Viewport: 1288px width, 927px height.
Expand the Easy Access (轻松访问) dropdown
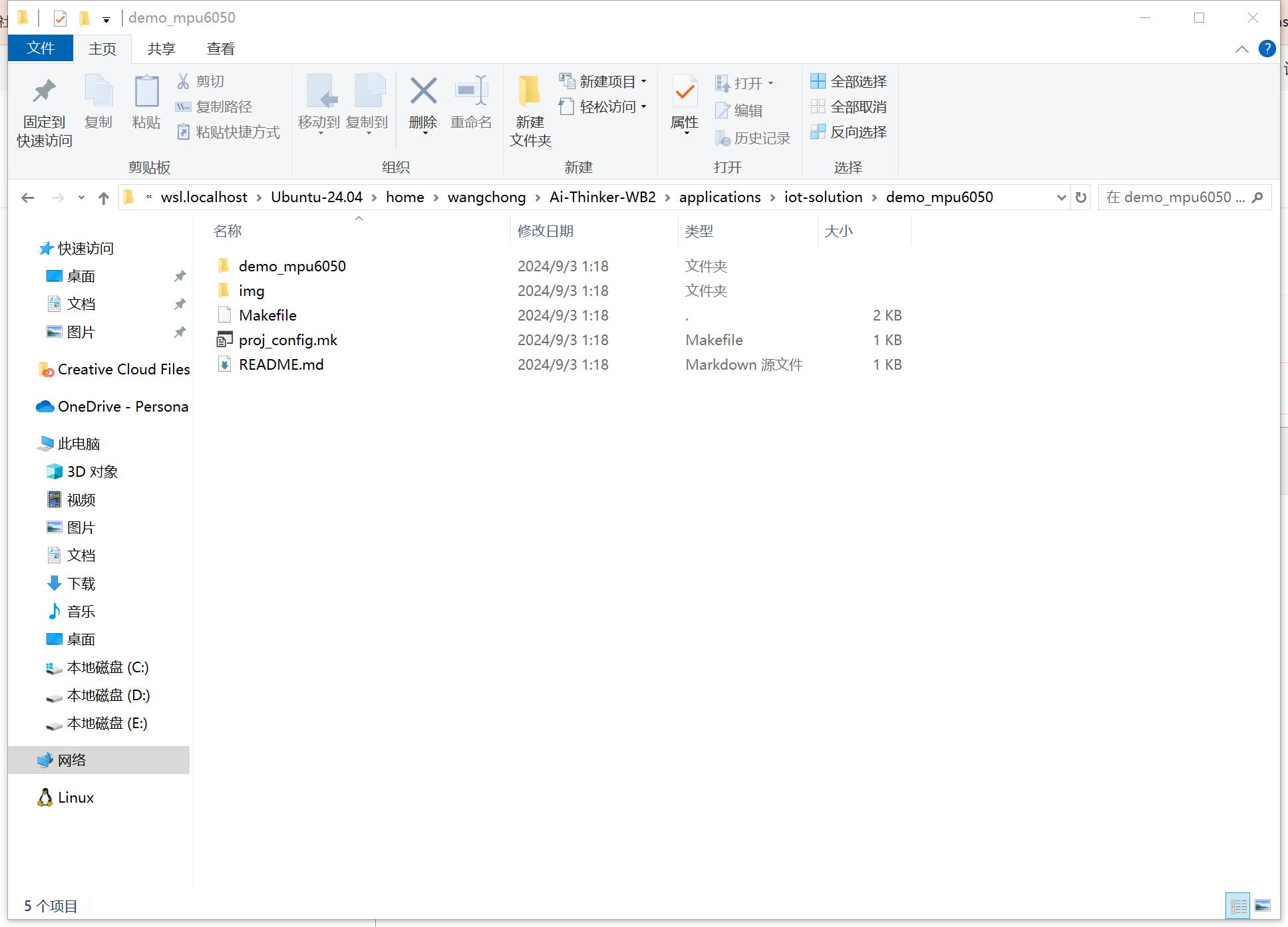643,106
